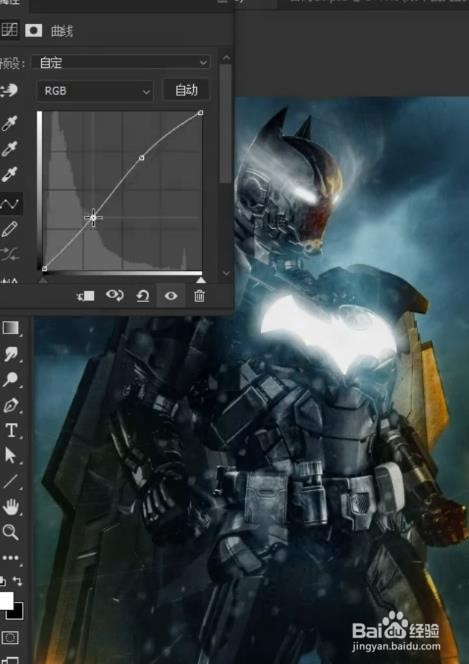Select the highlighted lower curve control point
The width and height of the screenshot is (469, 664).
pos(93,218)
